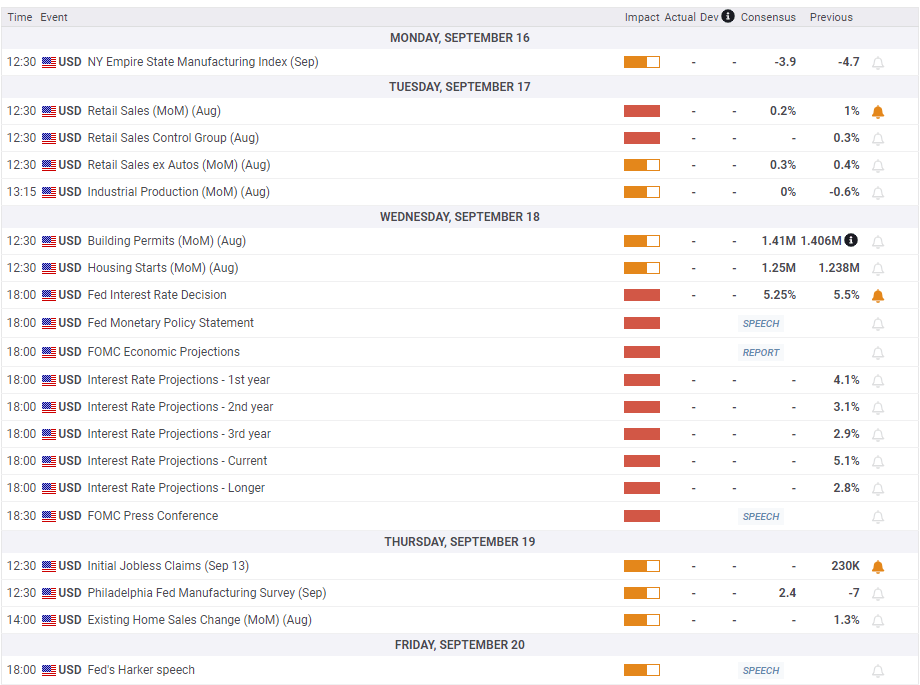This screenshot has height=685, width=920.
Task: Click the Dev column header text
Action: pos(709,17)
